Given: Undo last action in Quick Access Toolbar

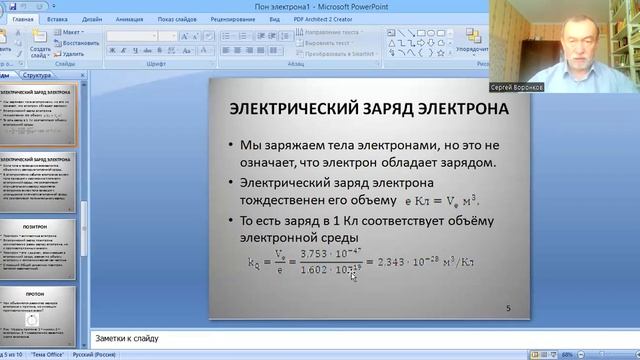Looking at the screenshot, I should tap(24, 7).
